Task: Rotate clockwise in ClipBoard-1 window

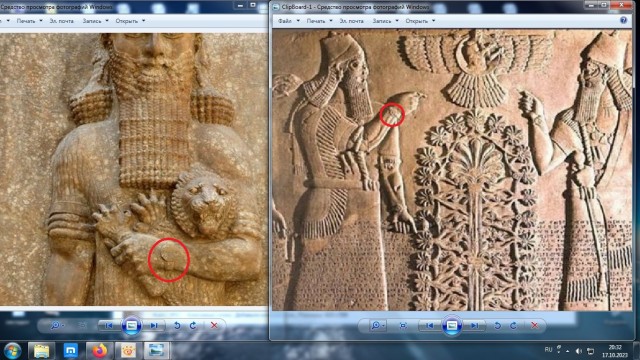Action: tap(513, 325)
